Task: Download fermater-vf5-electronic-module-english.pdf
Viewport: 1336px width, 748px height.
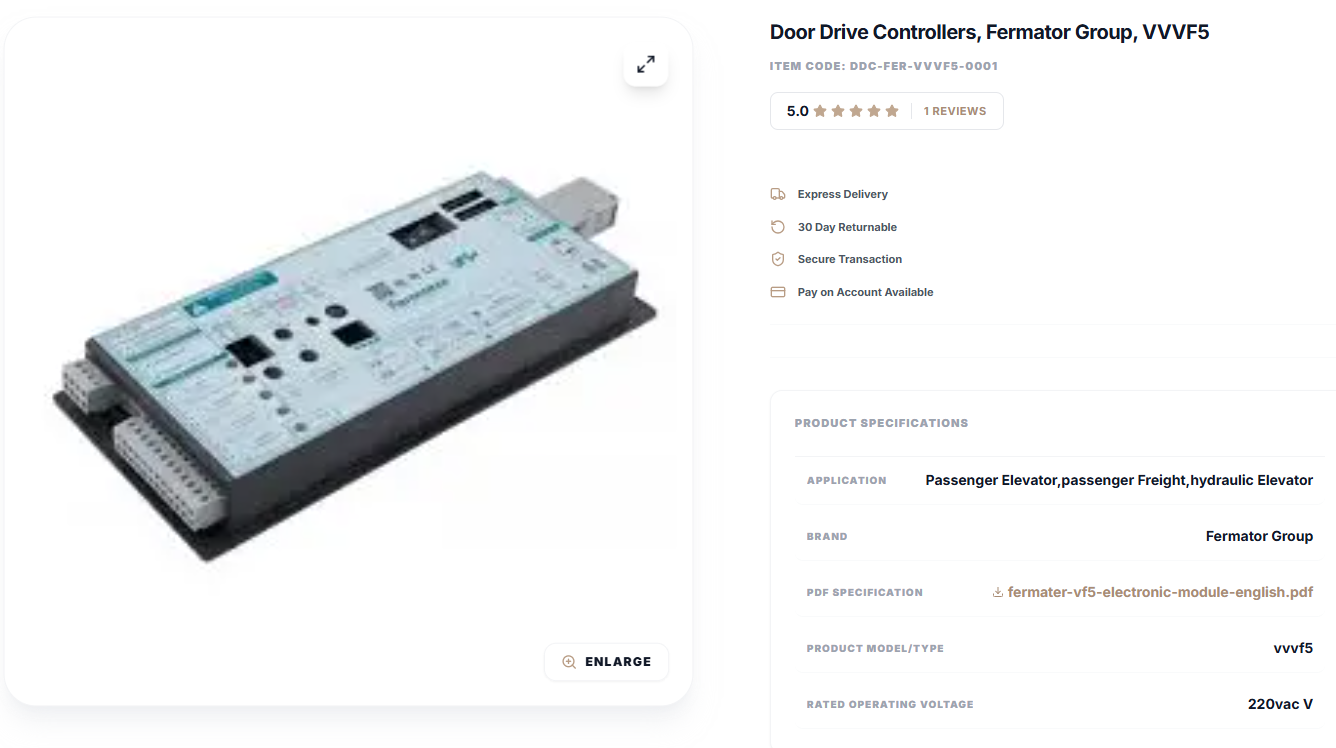Action: pos(1160,592)
